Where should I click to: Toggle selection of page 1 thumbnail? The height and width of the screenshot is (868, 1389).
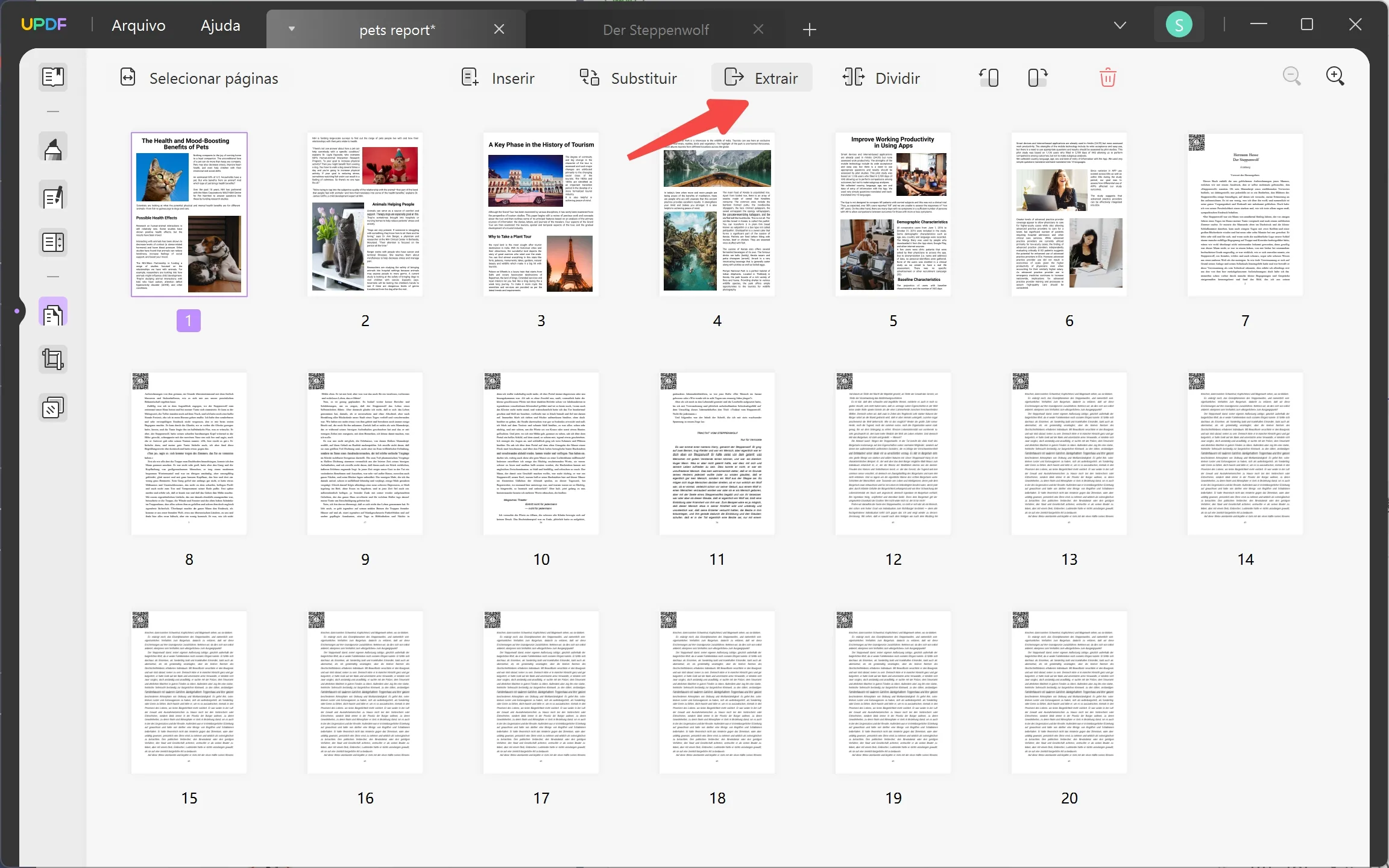pos(189,215)
